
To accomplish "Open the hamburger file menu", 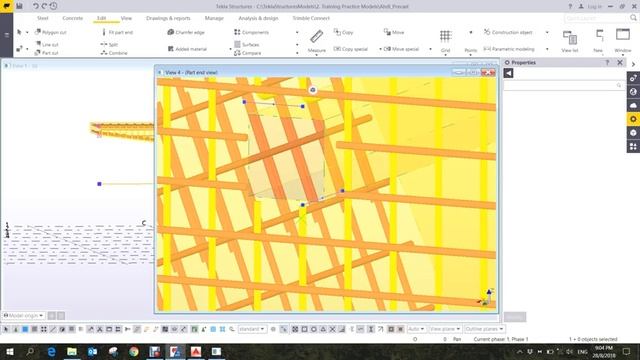I will click(x=7, y=35).
